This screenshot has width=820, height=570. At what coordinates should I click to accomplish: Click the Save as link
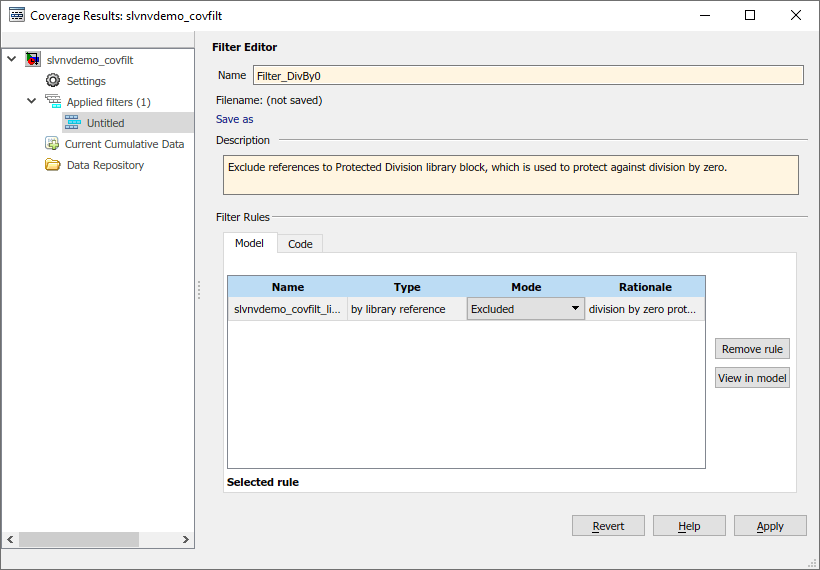(234, 119)
